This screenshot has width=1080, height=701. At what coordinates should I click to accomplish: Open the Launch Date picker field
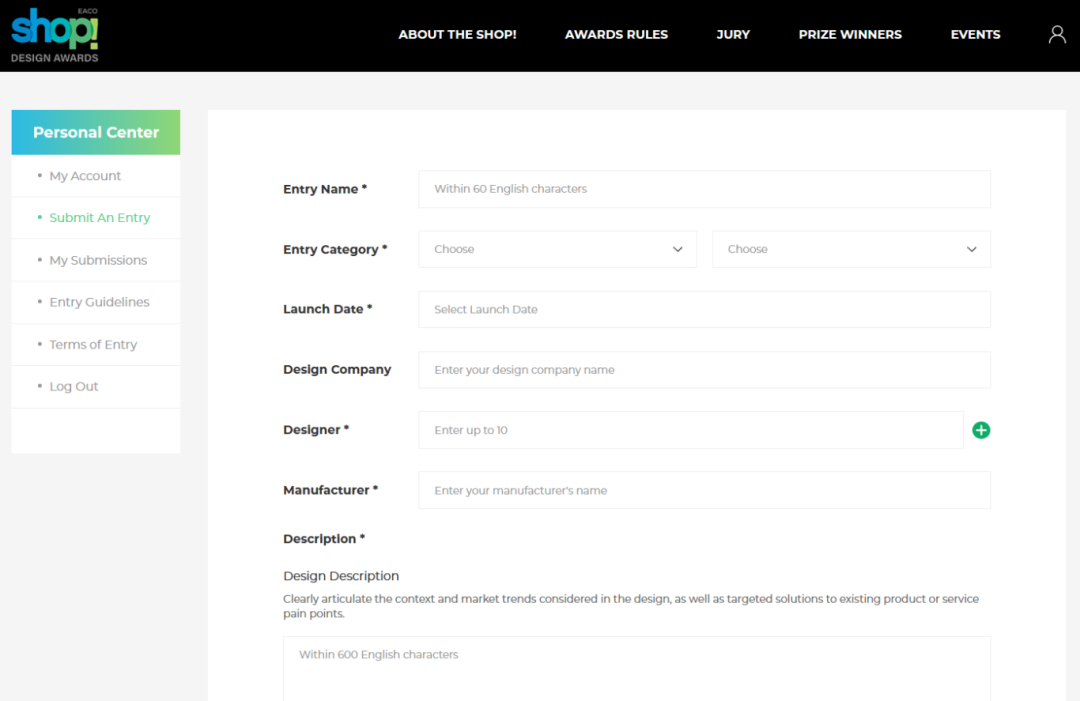(704, 310)
